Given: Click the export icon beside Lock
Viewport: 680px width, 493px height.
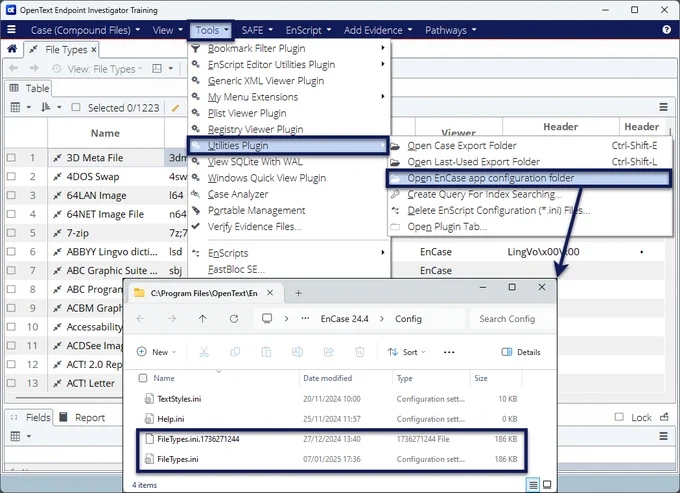Looking at the screenshot, I should pos(664,417).
